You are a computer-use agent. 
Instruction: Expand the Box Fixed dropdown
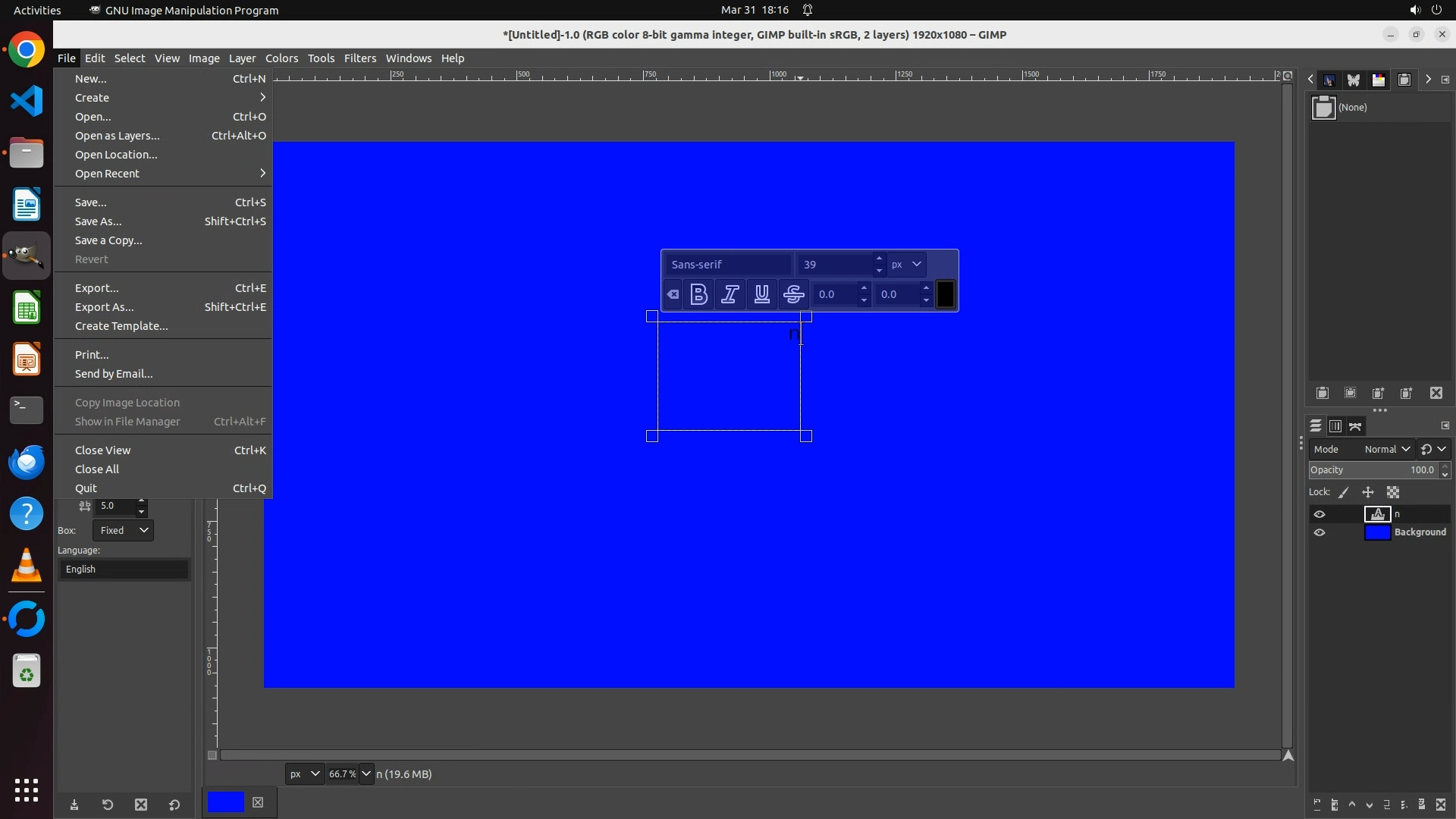pos(124,530)
